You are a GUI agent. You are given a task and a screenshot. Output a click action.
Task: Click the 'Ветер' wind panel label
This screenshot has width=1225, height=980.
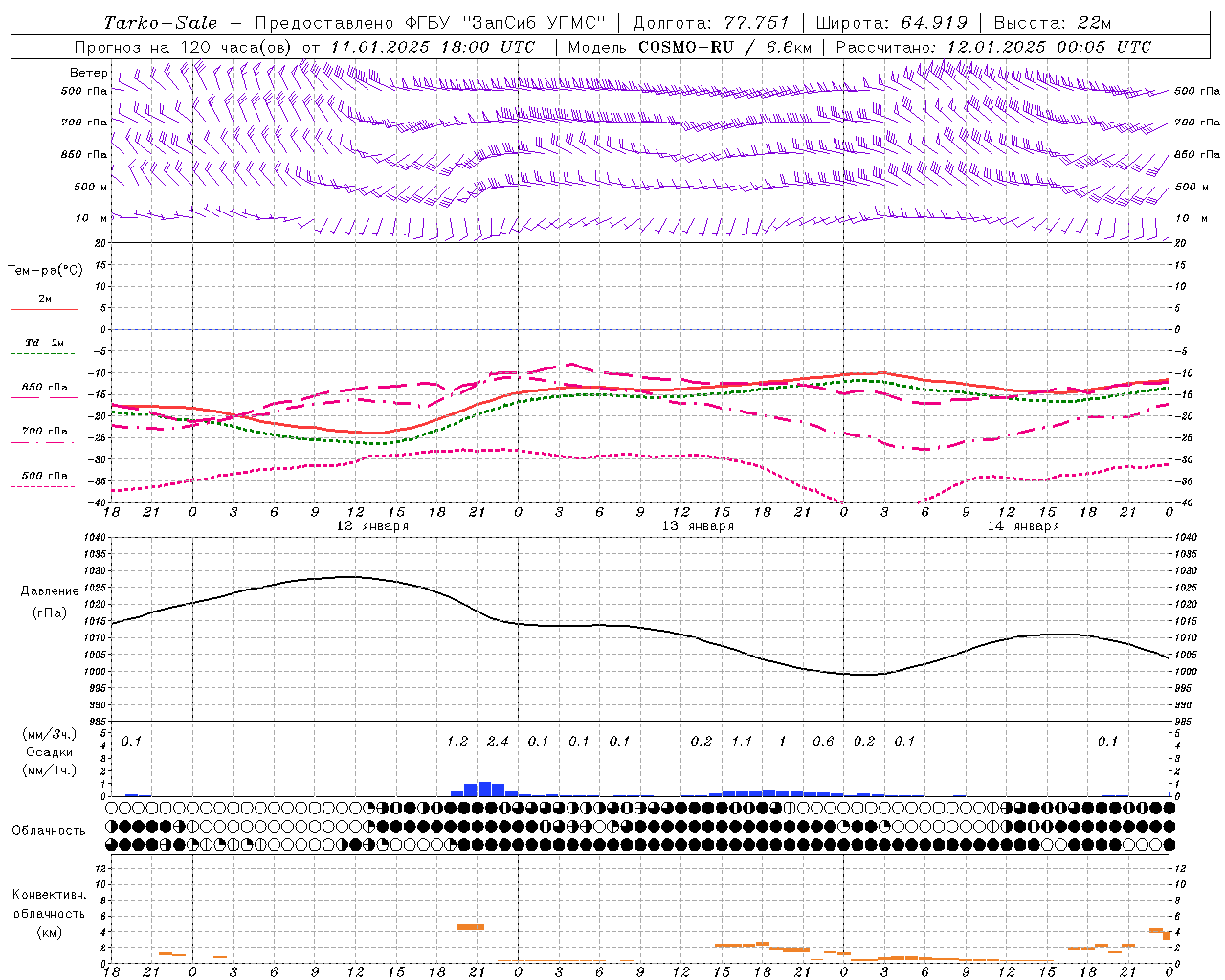pyautogui.click(x=88, y=73)
